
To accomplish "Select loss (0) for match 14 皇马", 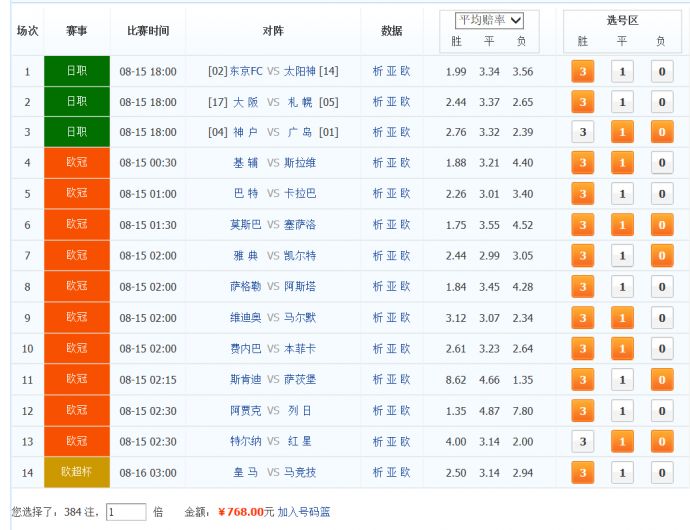I will 662,473.
